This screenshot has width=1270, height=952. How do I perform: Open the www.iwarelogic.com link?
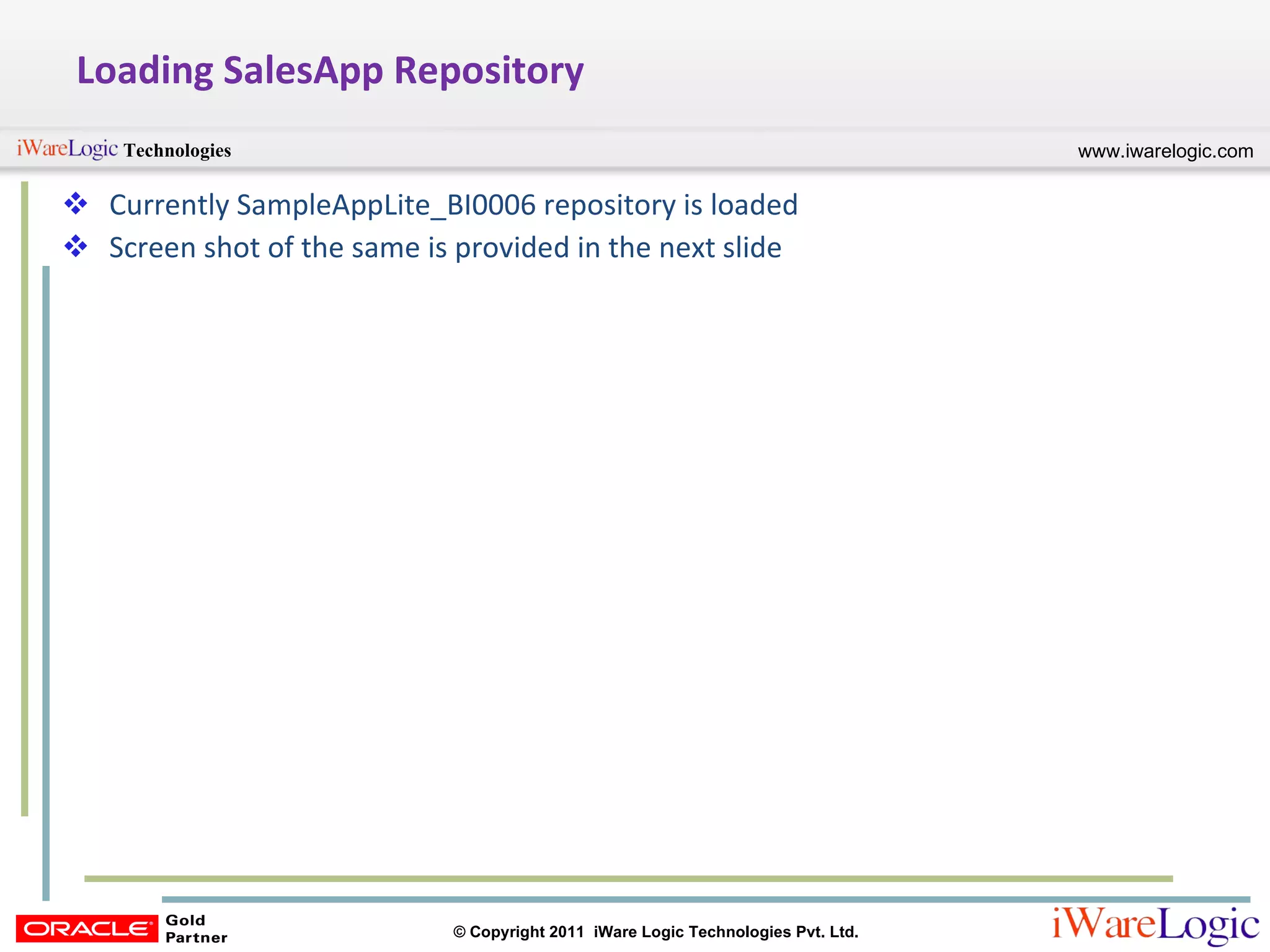click(x=1165, y=151)
